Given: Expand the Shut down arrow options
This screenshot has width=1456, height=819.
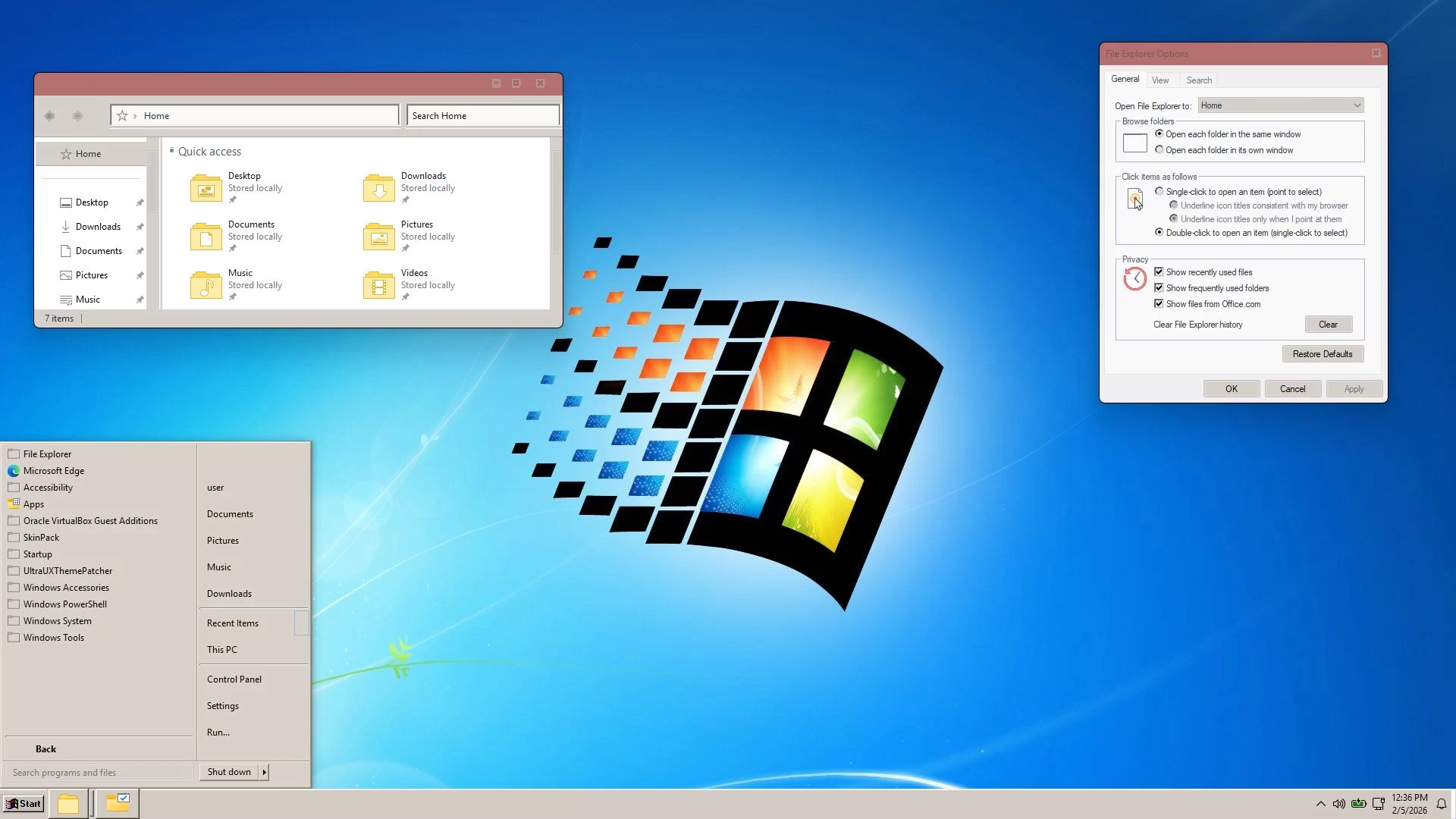Looking at the screenshot, I should coord(265,772).
